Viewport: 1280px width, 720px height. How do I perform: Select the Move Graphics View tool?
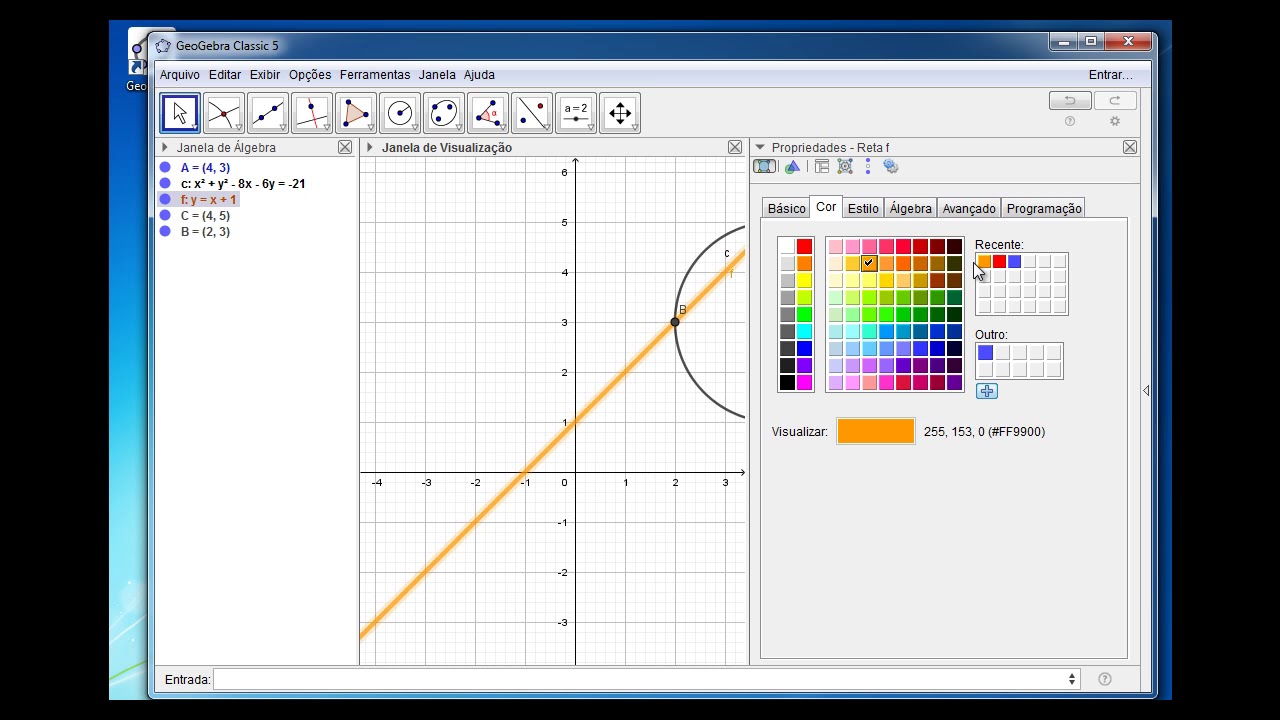tap(620, 113)
